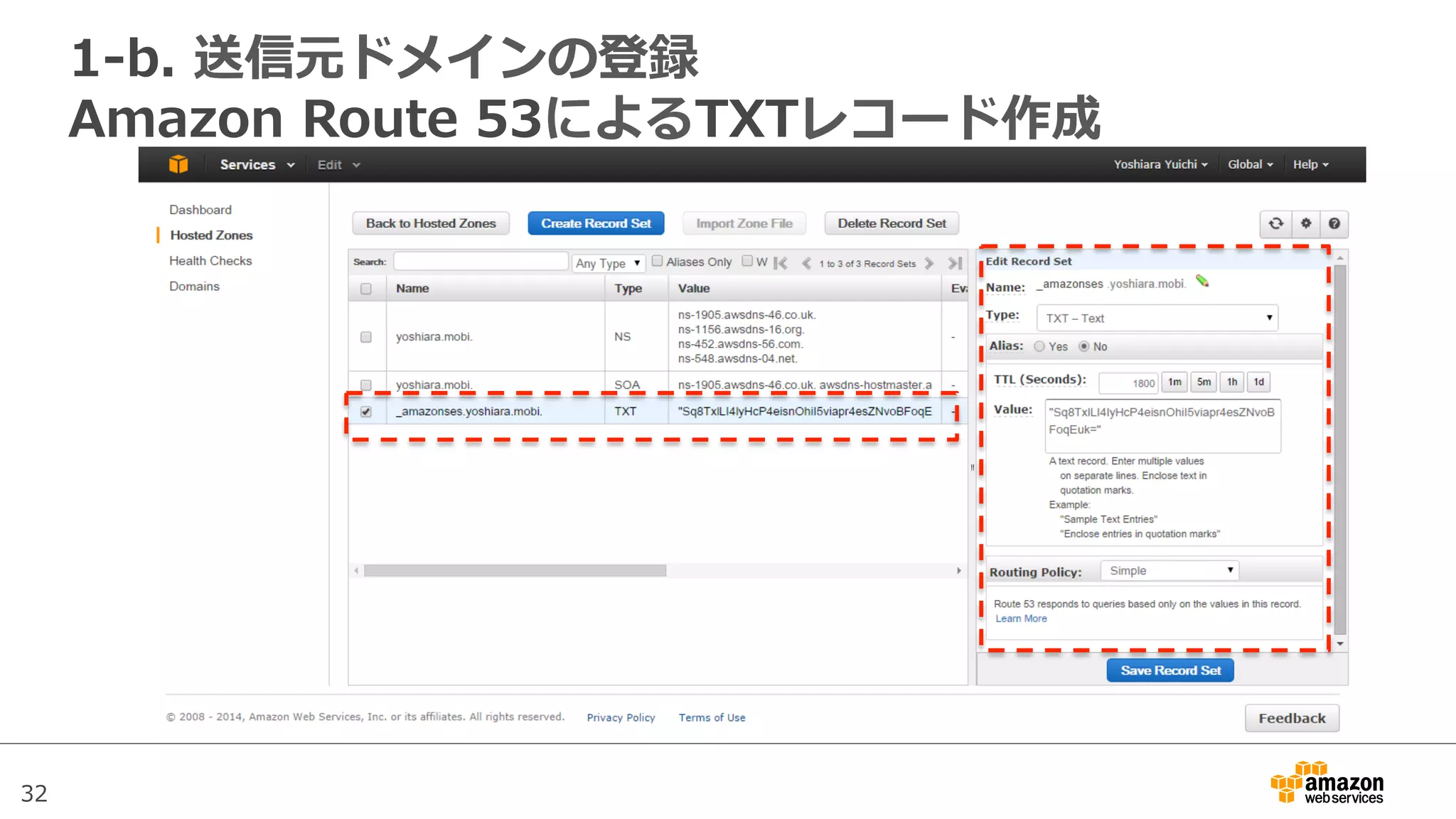Sort by the Name column header
Image resolution: width=1456 pixels, height=819 pixels.
[496, 289]
